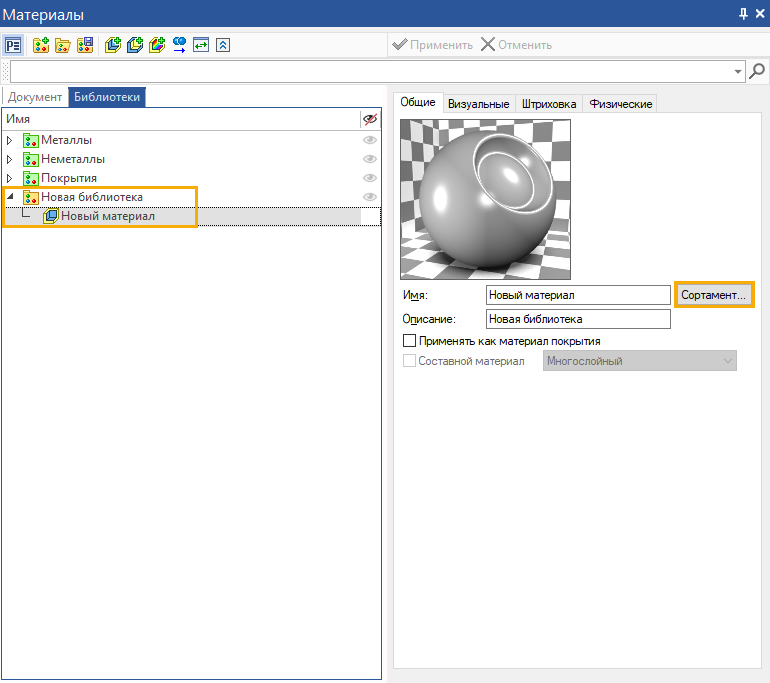
Task: Toggle visibility eye for Покрытия library
Action: 370,178
